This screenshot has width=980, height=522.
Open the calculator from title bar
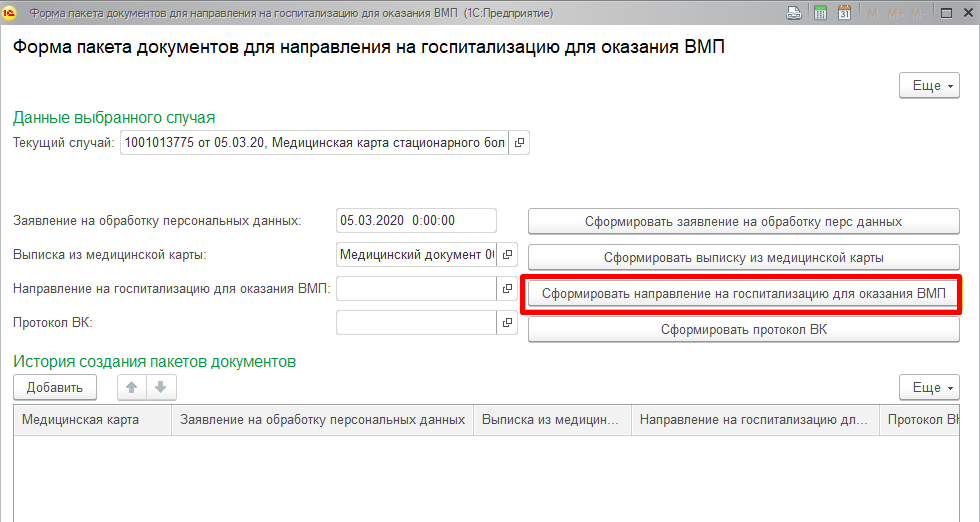click(820, 13)
